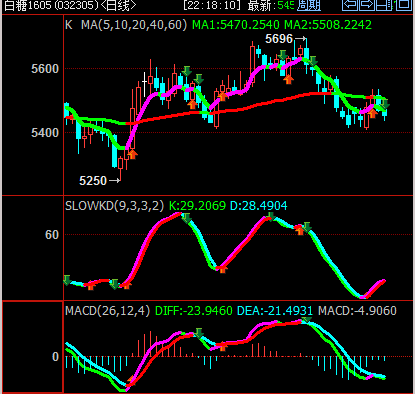Image resolution: width=415 pixels, height=394 pixels.
Task: Open the 周期 period link
Action: point(309,5)
